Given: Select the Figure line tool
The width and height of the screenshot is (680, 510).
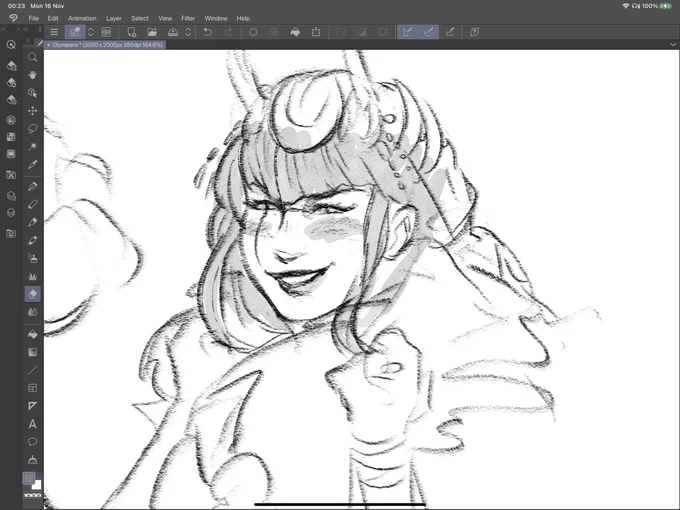Looking at the screenshot, I should coord(33,370).
